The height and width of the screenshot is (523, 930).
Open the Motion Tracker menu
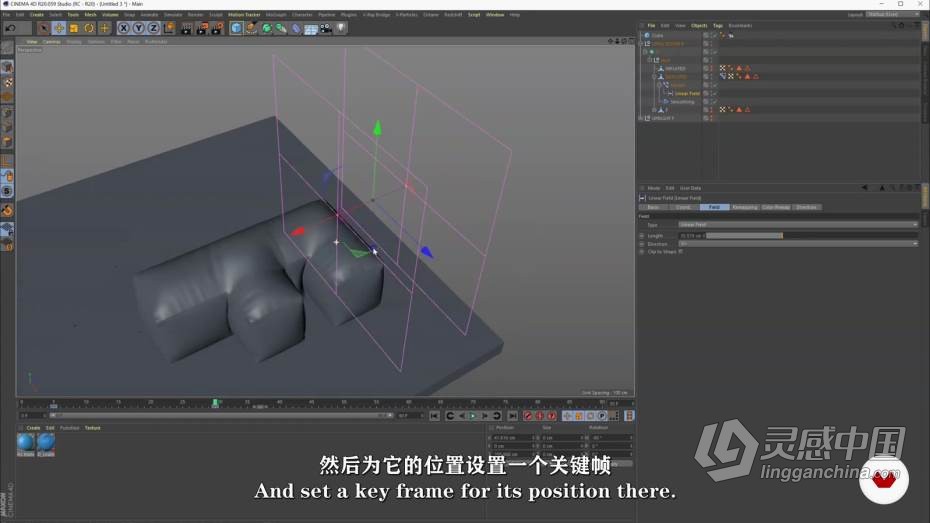(244, 14)
